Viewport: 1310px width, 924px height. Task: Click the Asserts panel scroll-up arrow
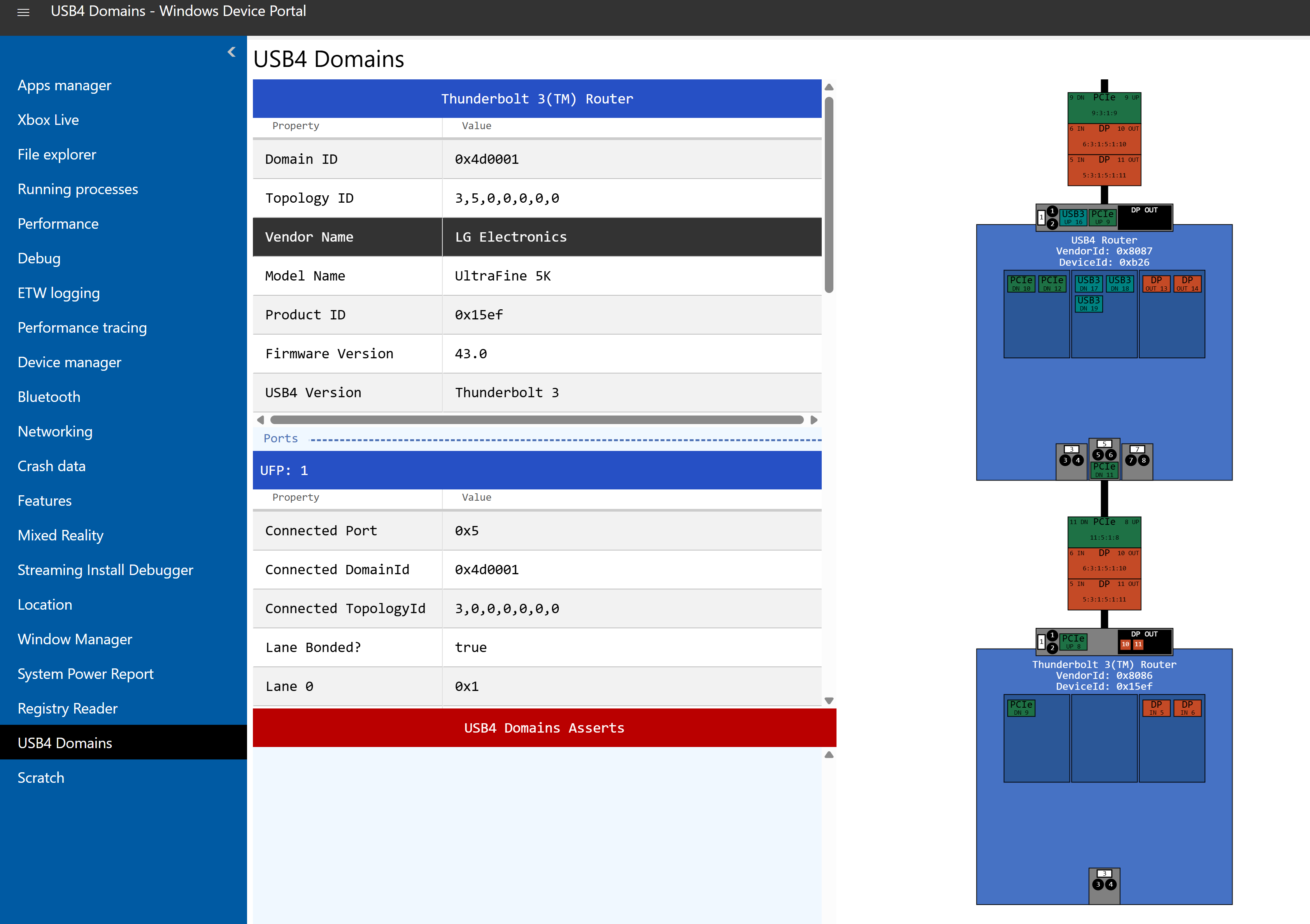coord(829,755)
